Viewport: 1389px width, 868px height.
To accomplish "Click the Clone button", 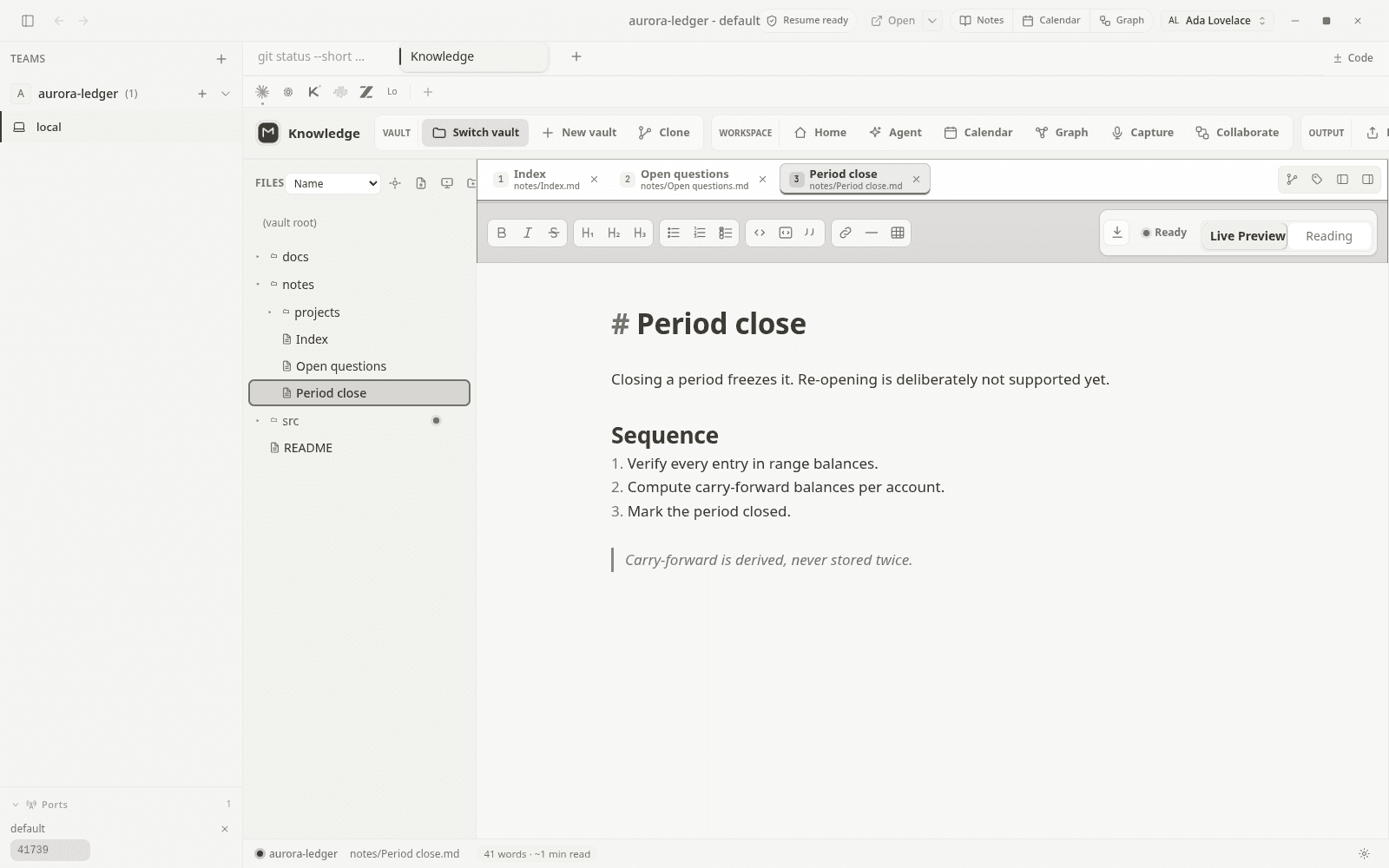I will pyautogui.click(x=664, y=133).
